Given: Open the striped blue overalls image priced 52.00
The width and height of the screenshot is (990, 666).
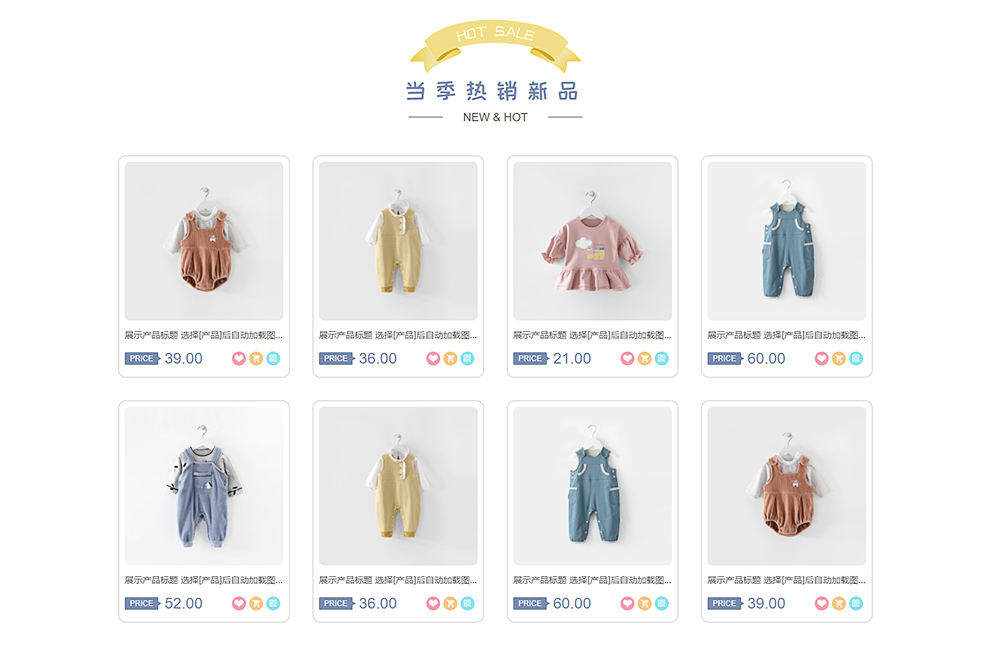Looking at the screenshot, I should [204, 486].
